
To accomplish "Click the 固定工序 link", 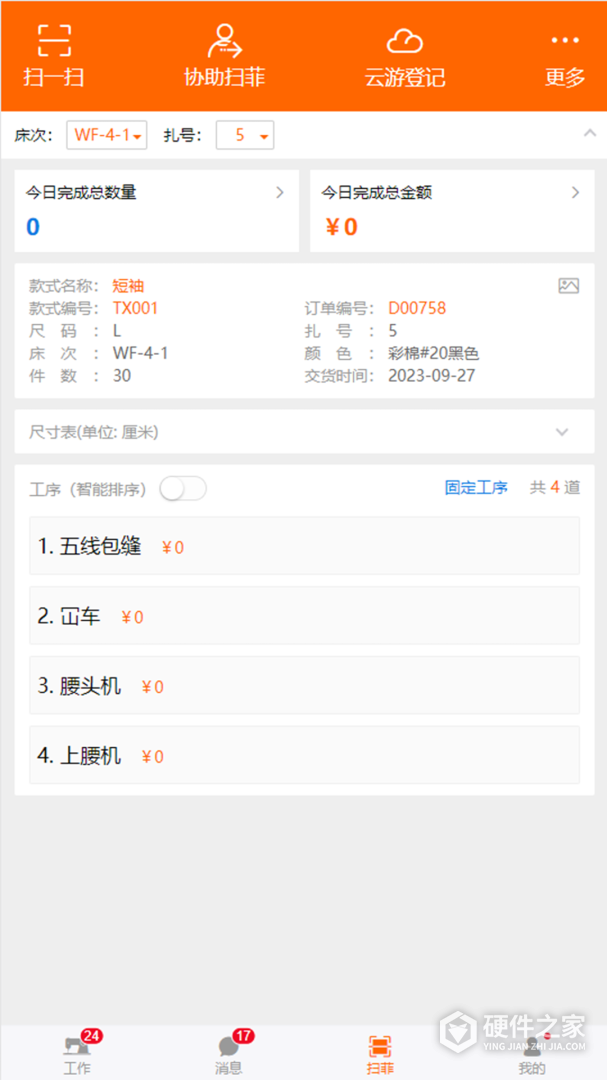I will (476, 488).
